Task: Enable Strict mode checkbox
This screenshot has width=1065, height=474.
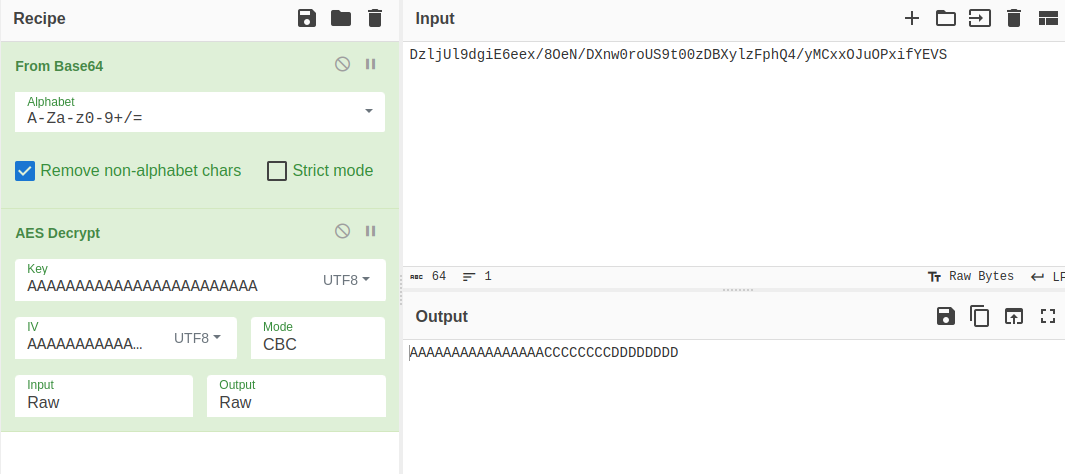Action: pyautogui.click(x=277, y=171)
